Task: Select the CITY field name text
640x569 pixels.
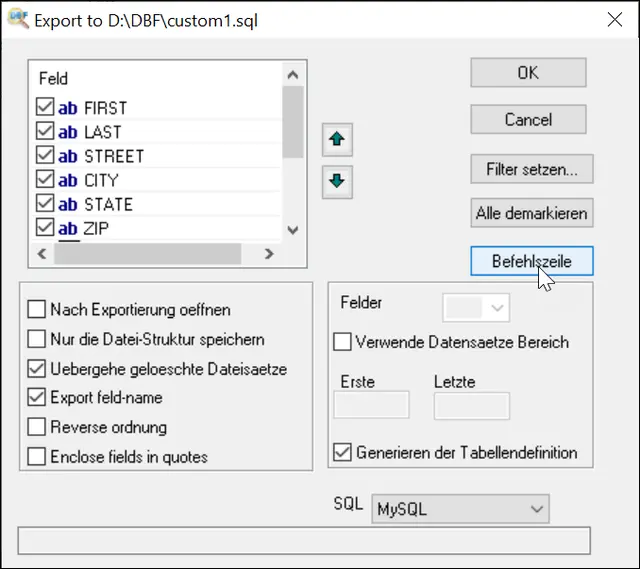Action: 101,181
